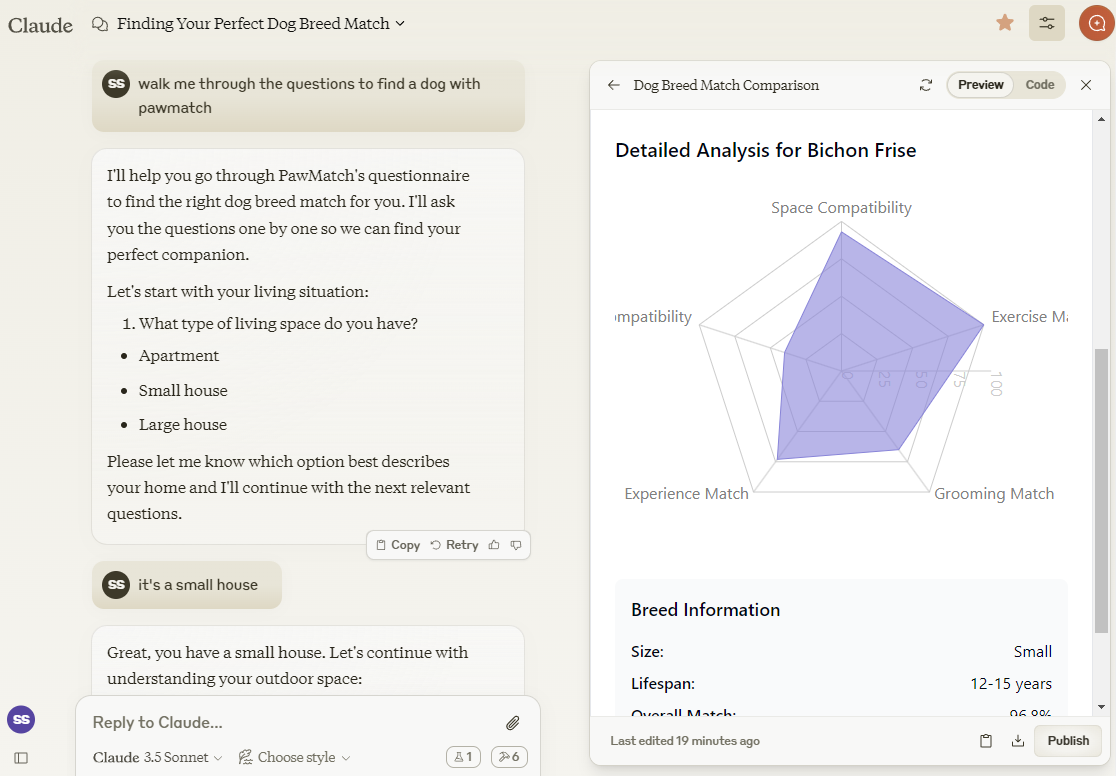Select the Preview tab
Screen dimensions: 1116x776
[x=980, y=85]
